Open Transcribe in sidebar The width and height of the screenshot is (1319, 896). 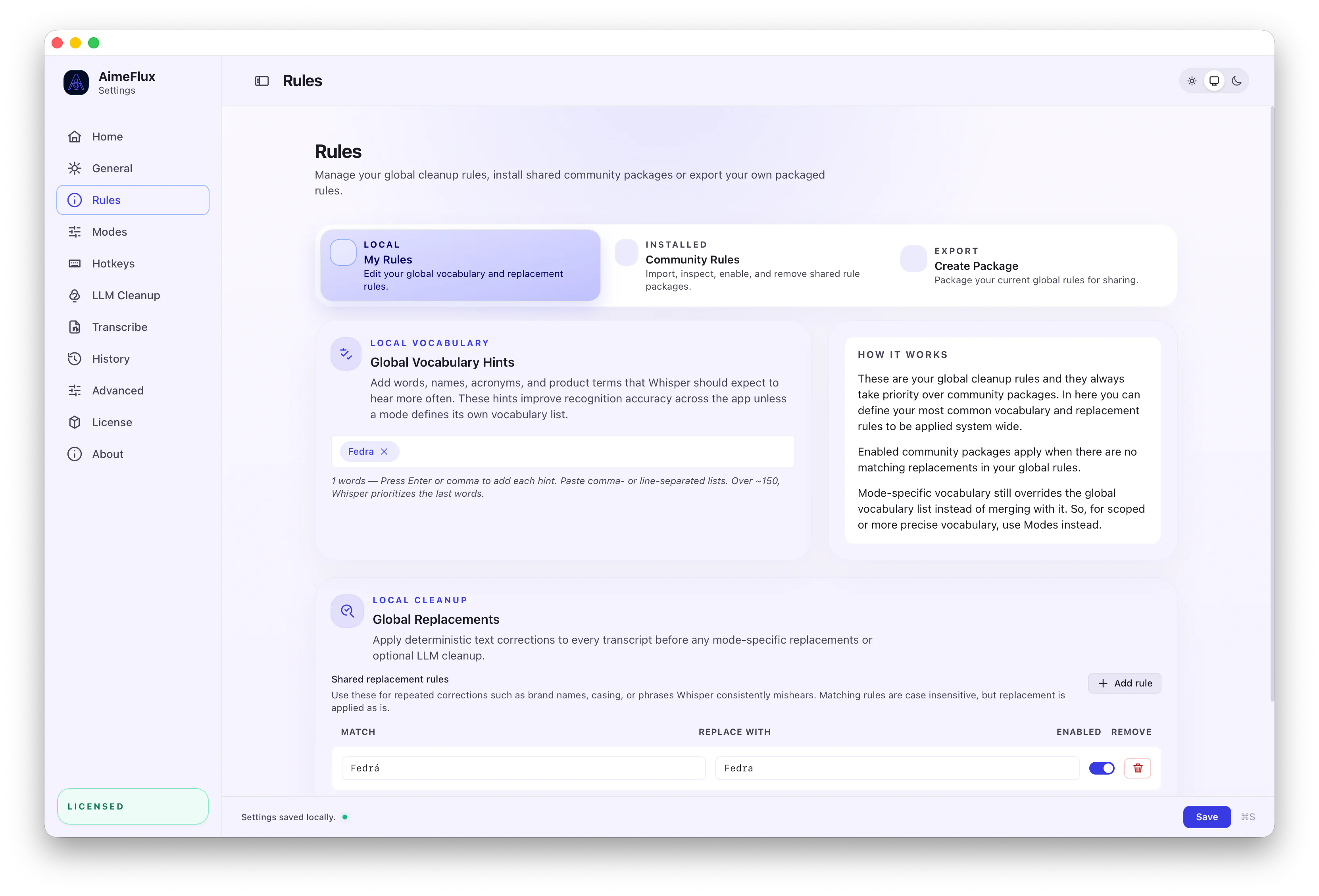point(133,327)
